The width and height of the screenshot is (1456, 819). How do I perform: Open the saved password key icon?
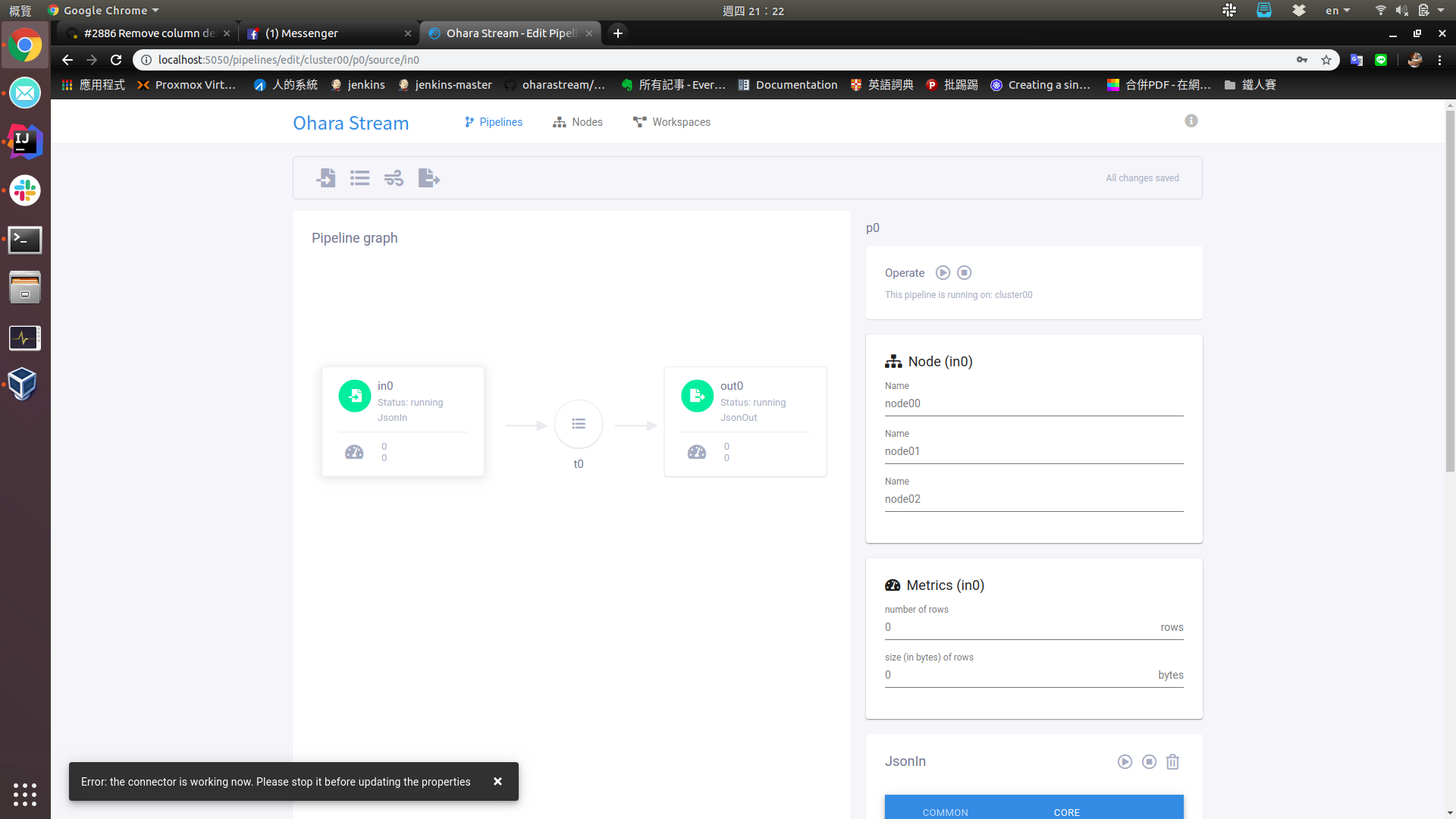pos(1302,60)
